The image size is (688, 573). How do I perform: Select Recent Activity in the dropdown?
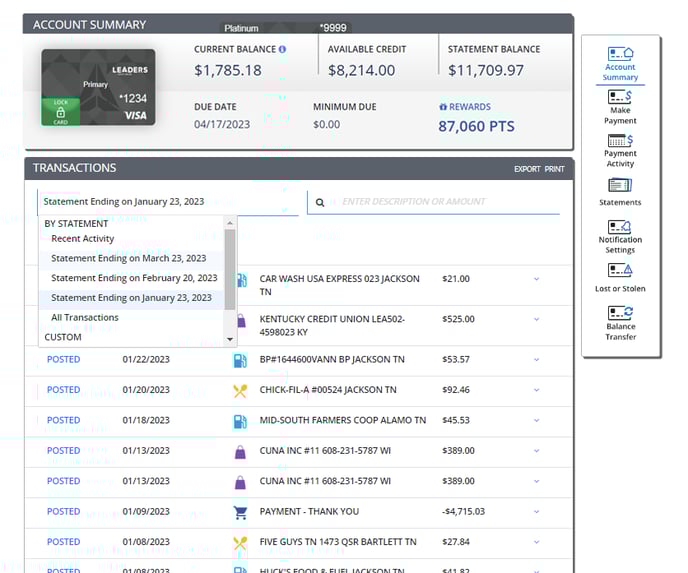pos(82,239)
